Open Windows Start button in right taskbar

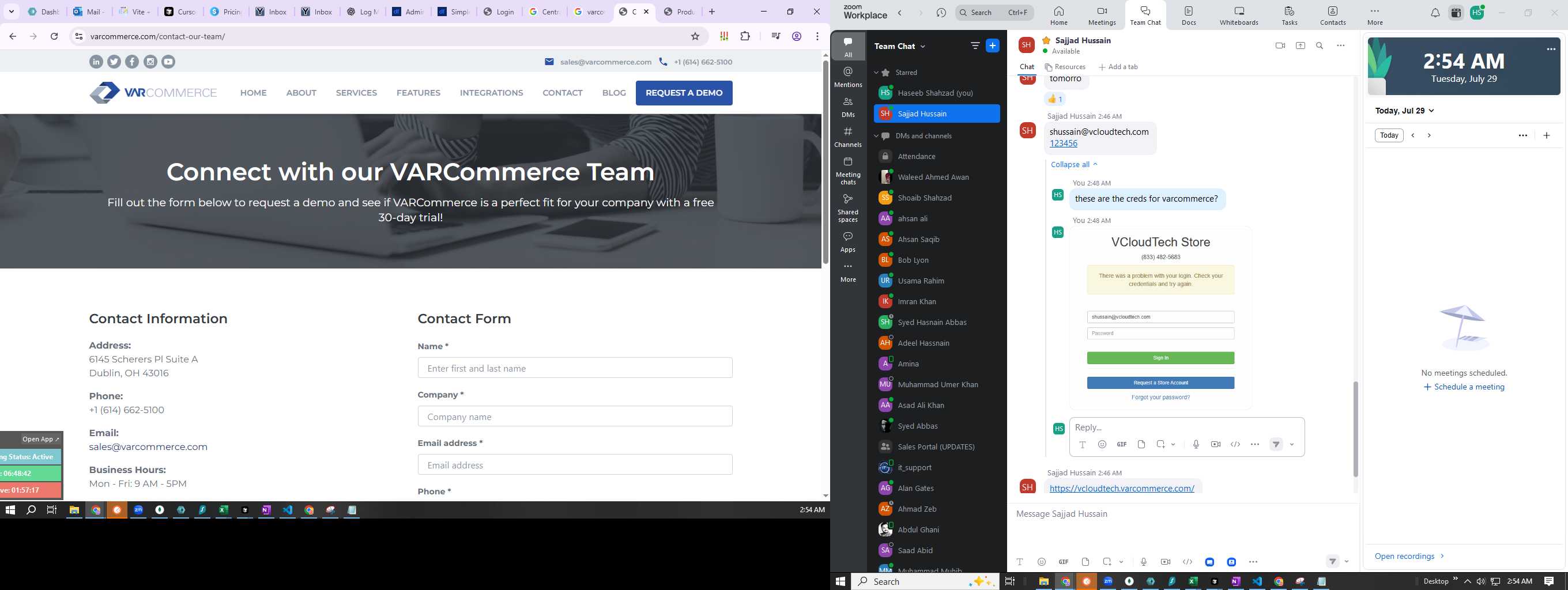840,581
